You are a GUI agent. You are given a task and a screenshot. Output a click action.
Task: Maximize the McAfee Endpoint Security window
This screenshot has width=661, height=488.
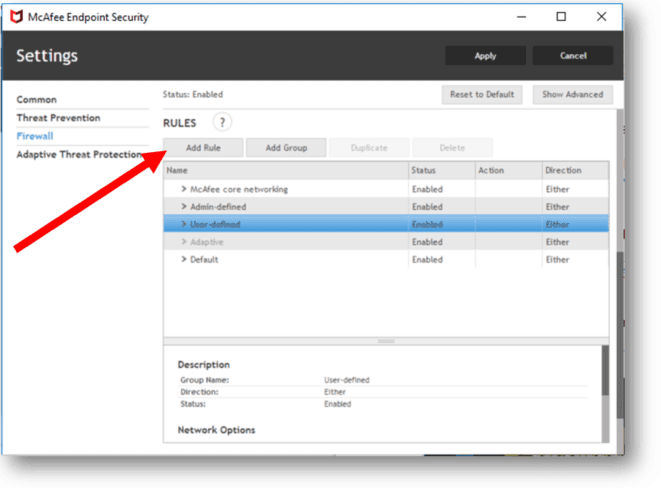coord(561,17)
